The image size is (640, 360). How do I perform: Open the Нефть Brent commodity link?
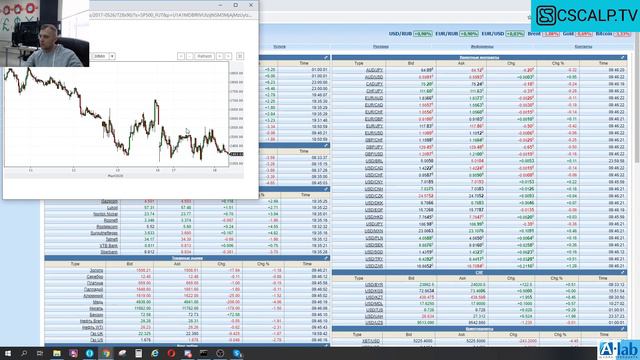click(x=92, y=321)
